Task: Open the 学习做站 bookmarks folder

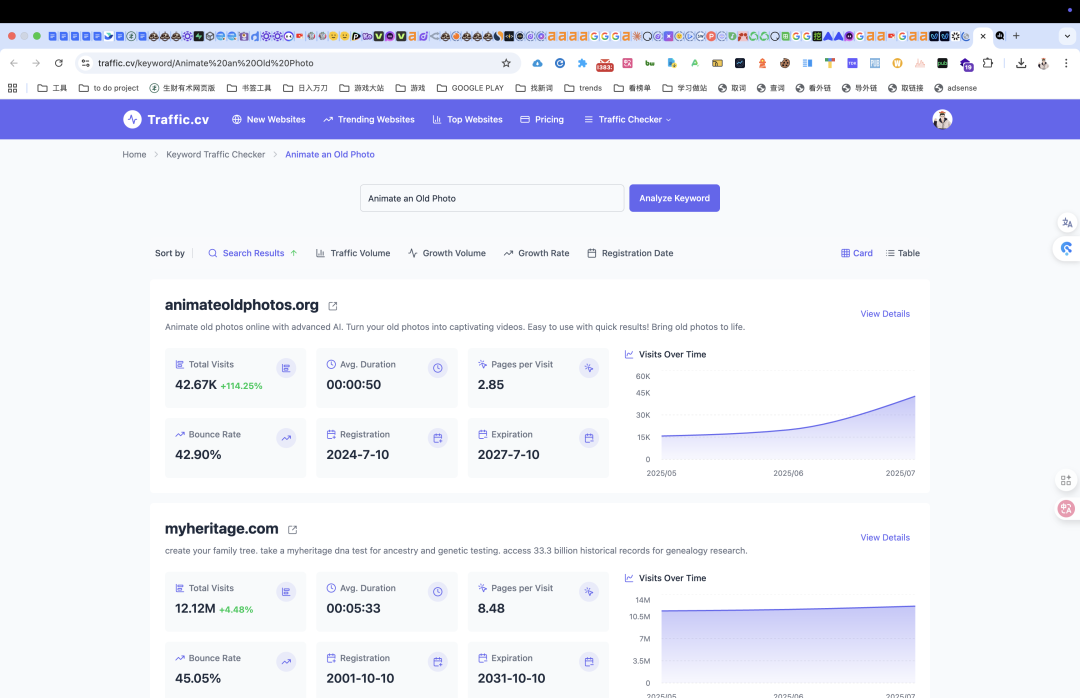Action: (x=685, y=88)
